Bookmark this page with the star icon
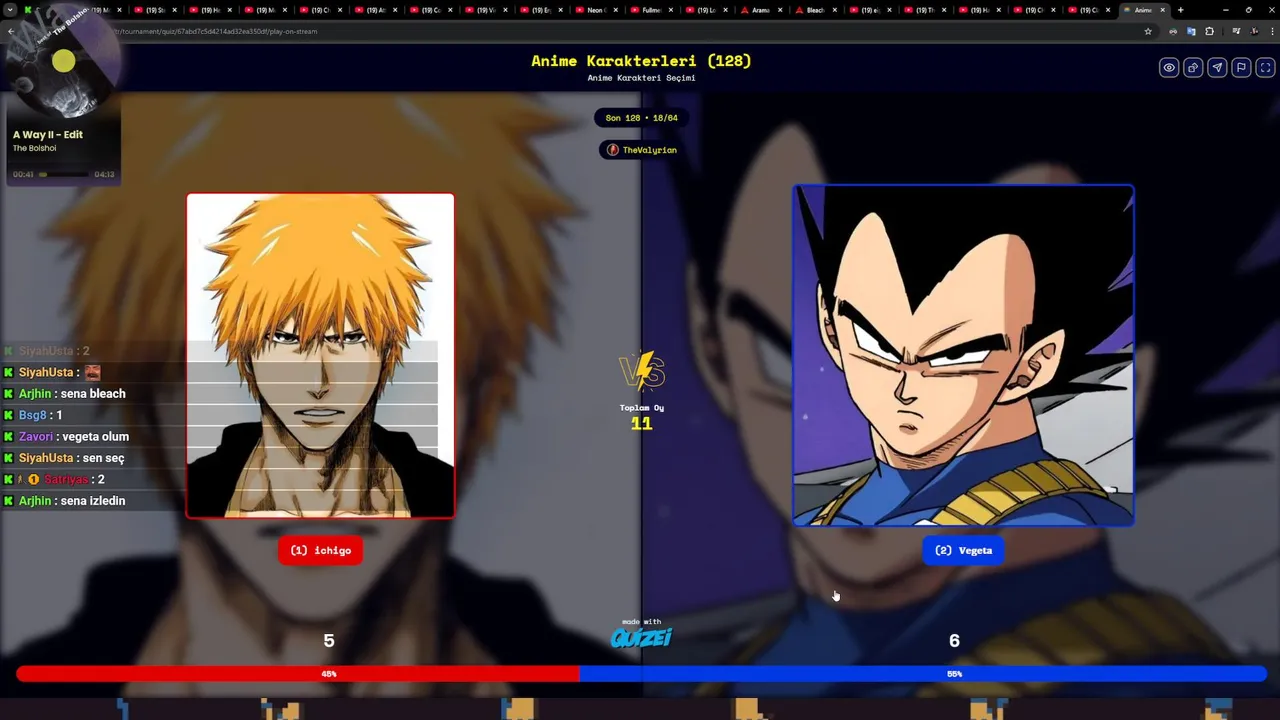Image resolution: width=1280 pixels, height=720 pixels. (x=1148, y=31)
